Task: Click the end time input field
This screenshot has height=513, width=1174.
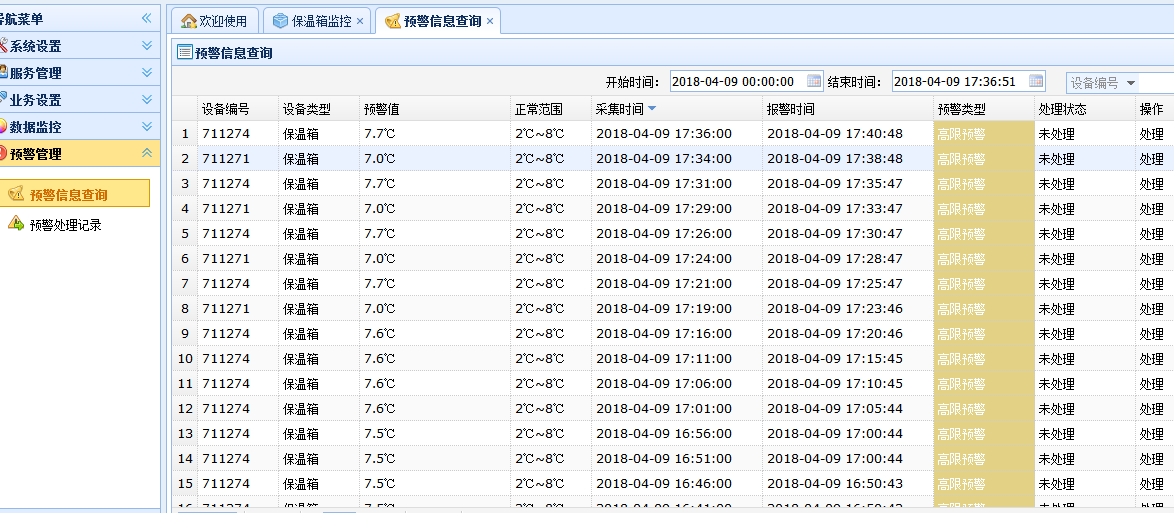Action: 958,82
